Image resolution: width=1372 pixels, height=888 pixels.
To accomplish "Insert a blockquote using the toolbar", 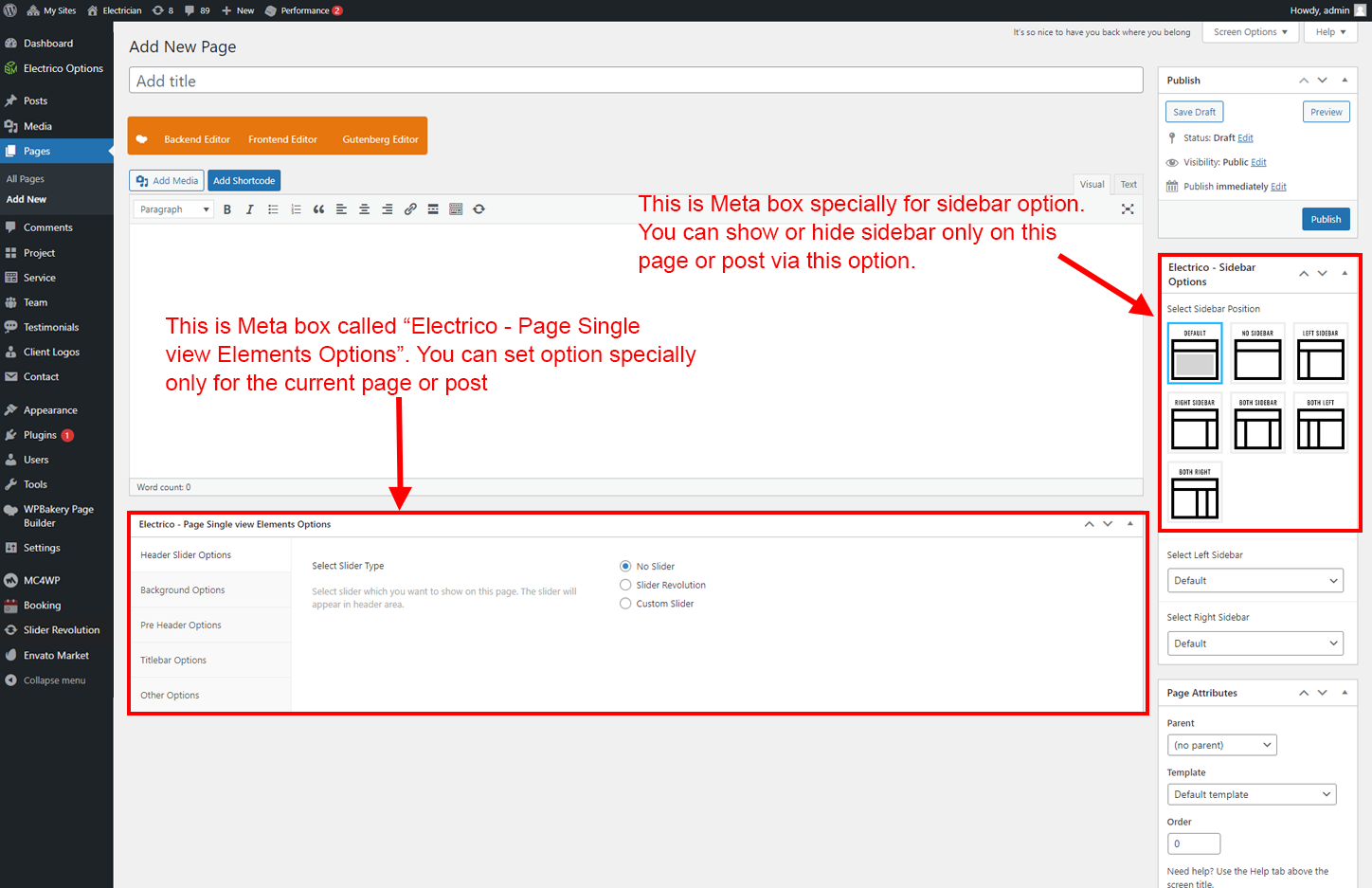I will [x=318, y=209].
